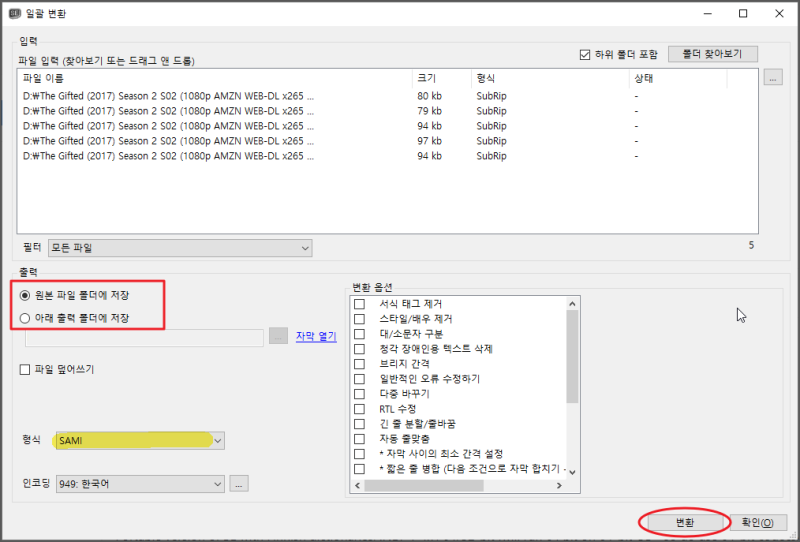Viewport: 800px width, 542px height.
Task: Click the options list scroll down arrow
Action: click(572, 472)
